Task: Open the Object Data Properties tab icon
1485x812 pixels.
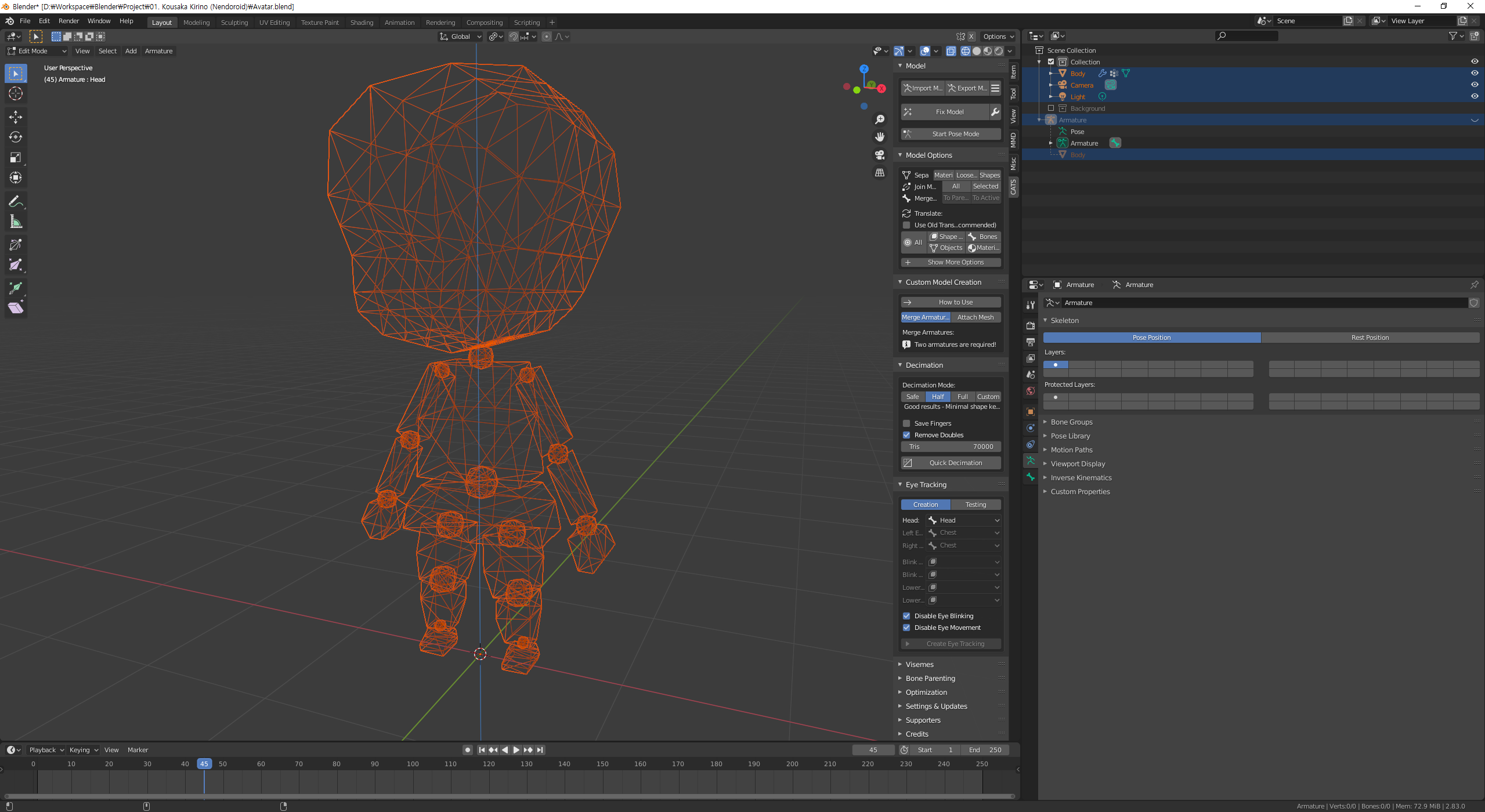Action: click(x=1031, y=461)
